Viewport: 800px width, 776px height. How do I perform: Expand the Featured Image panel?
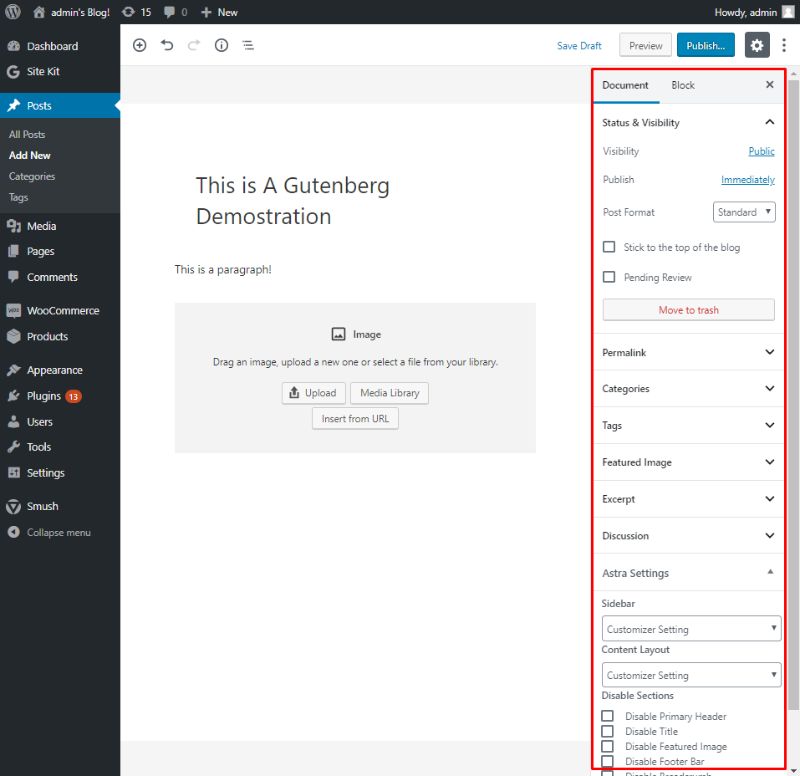click(688, 462)
